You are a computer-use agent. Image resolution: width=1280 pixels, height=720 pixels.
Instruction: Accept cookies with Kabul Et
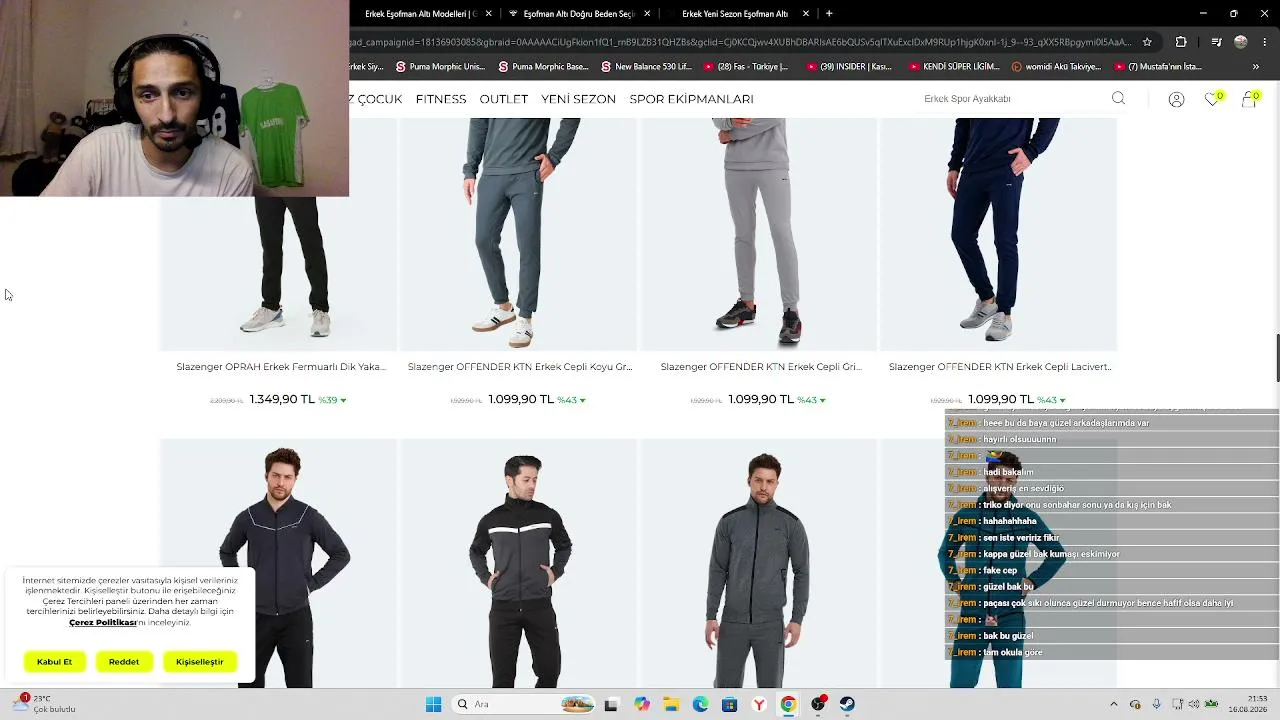[54, 662]
